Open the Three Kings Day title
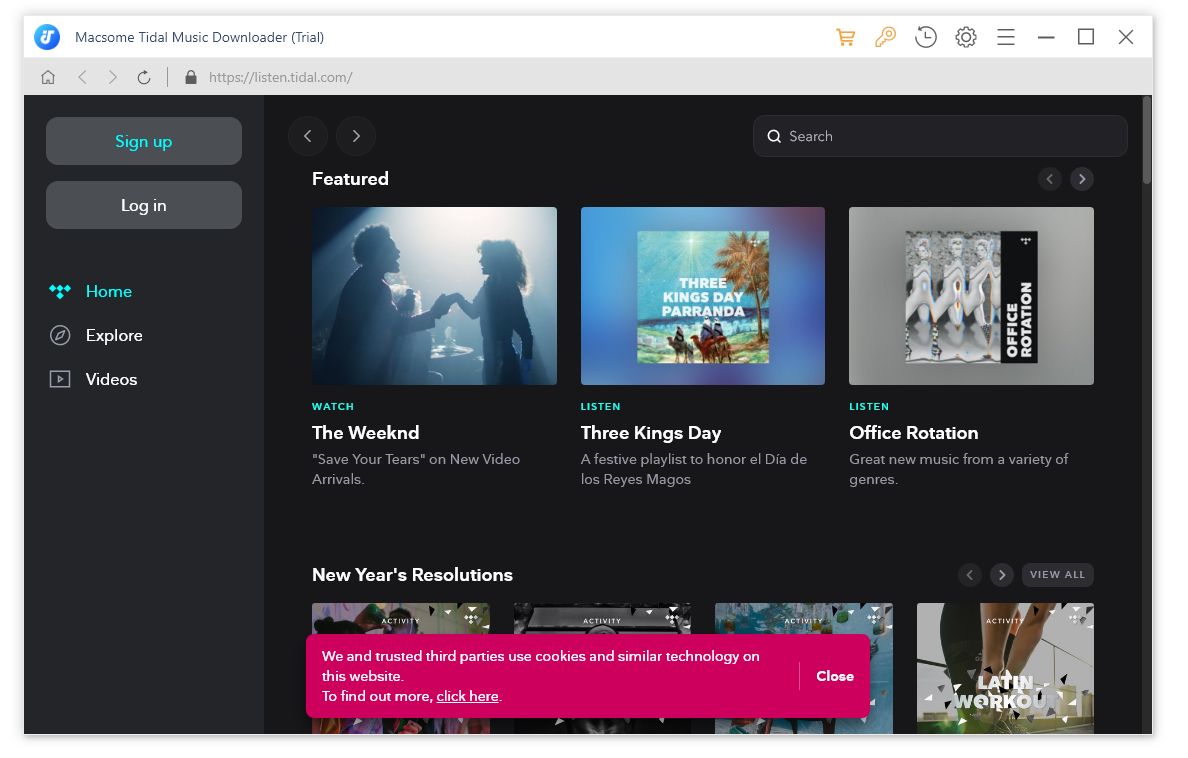The width and height of the screenshot is (1188, 758). point(650,433)
